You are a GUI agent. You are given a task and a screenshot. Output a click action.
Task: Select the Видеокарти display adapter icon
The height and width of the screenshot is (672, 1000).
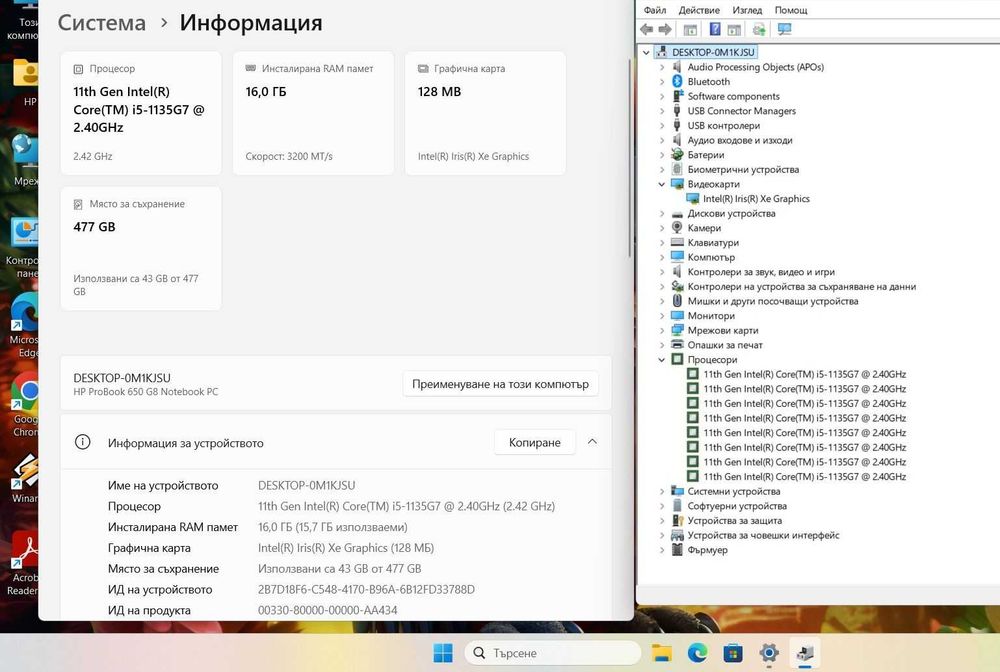(677, 184)
